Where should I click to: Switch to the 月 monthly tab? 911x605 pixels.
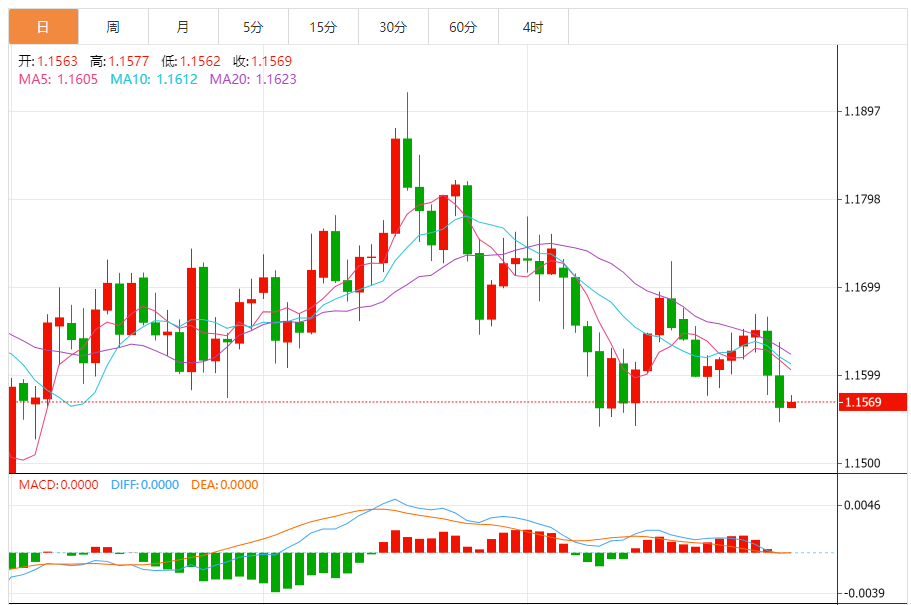pyautogui.click(x=183, y=27)
